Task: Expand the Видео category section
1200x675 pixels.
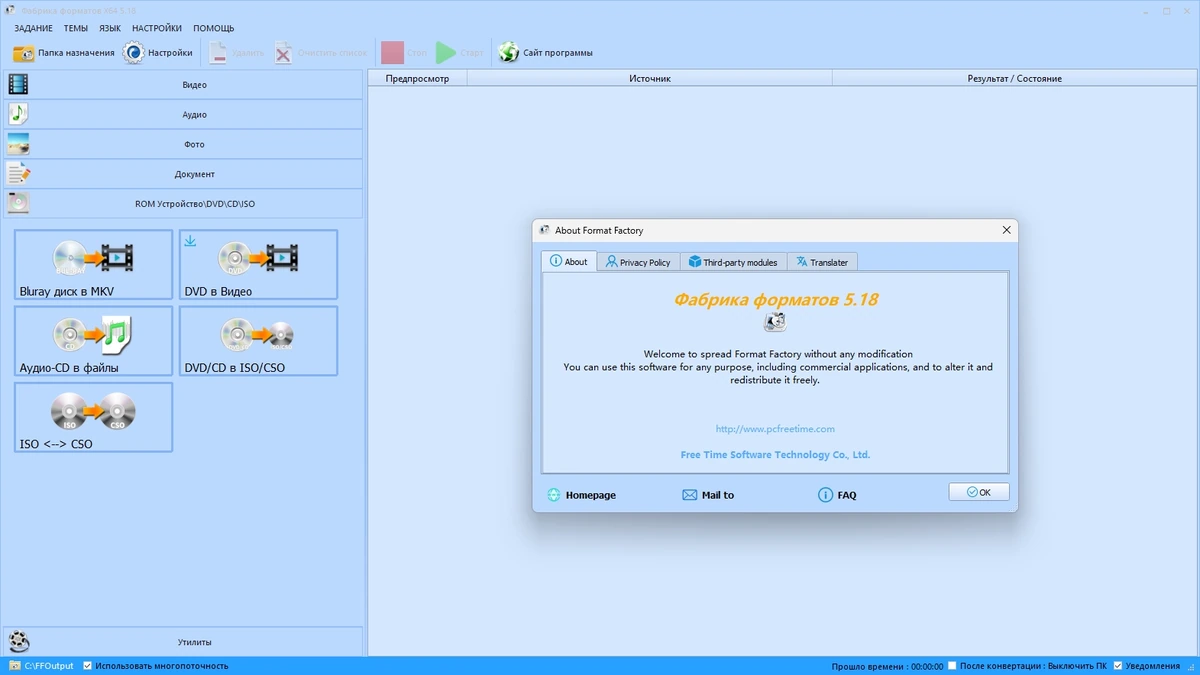Action: [183, 85]
